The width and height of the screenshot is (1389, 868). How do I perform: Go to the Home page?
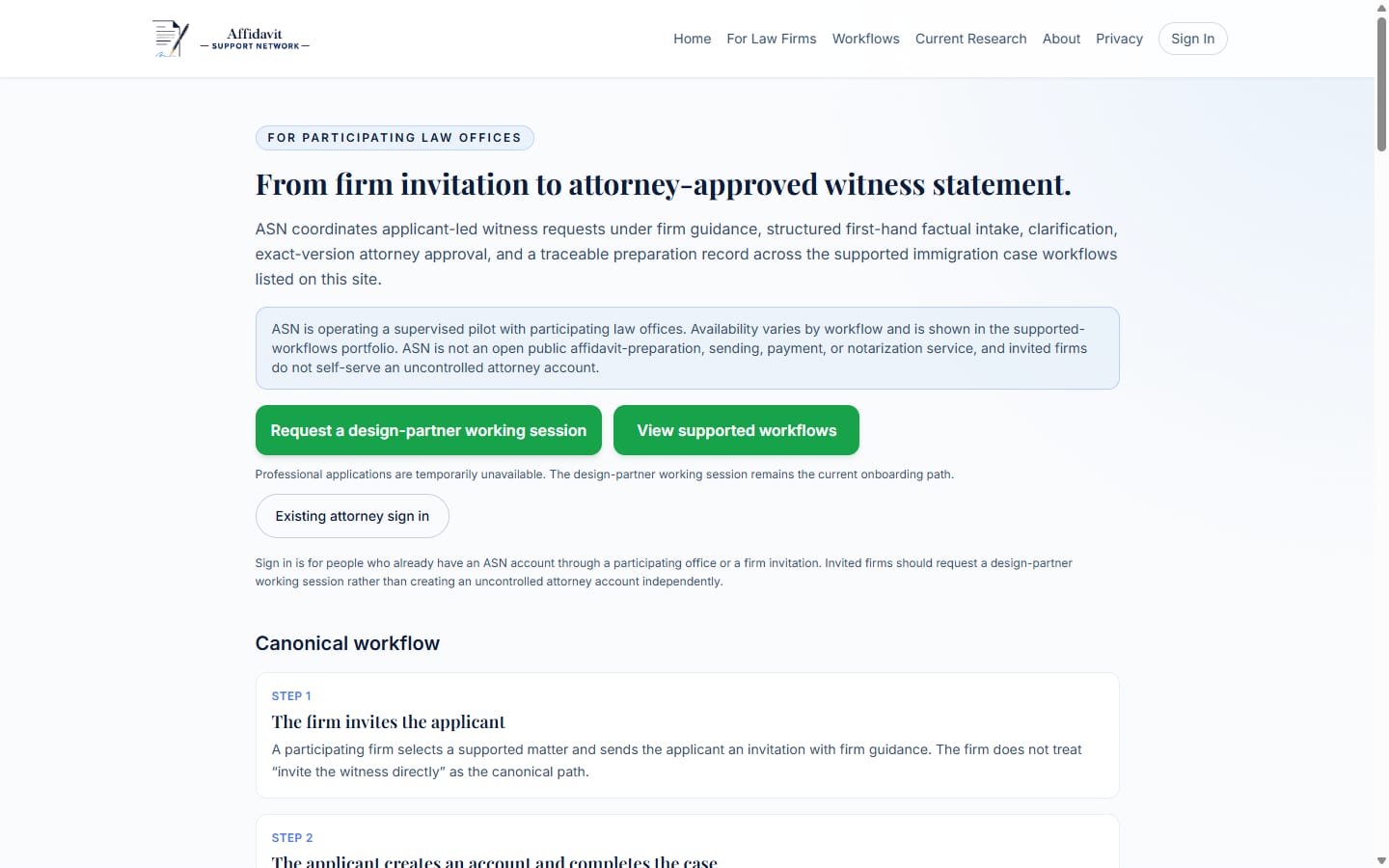click(692, 39)
